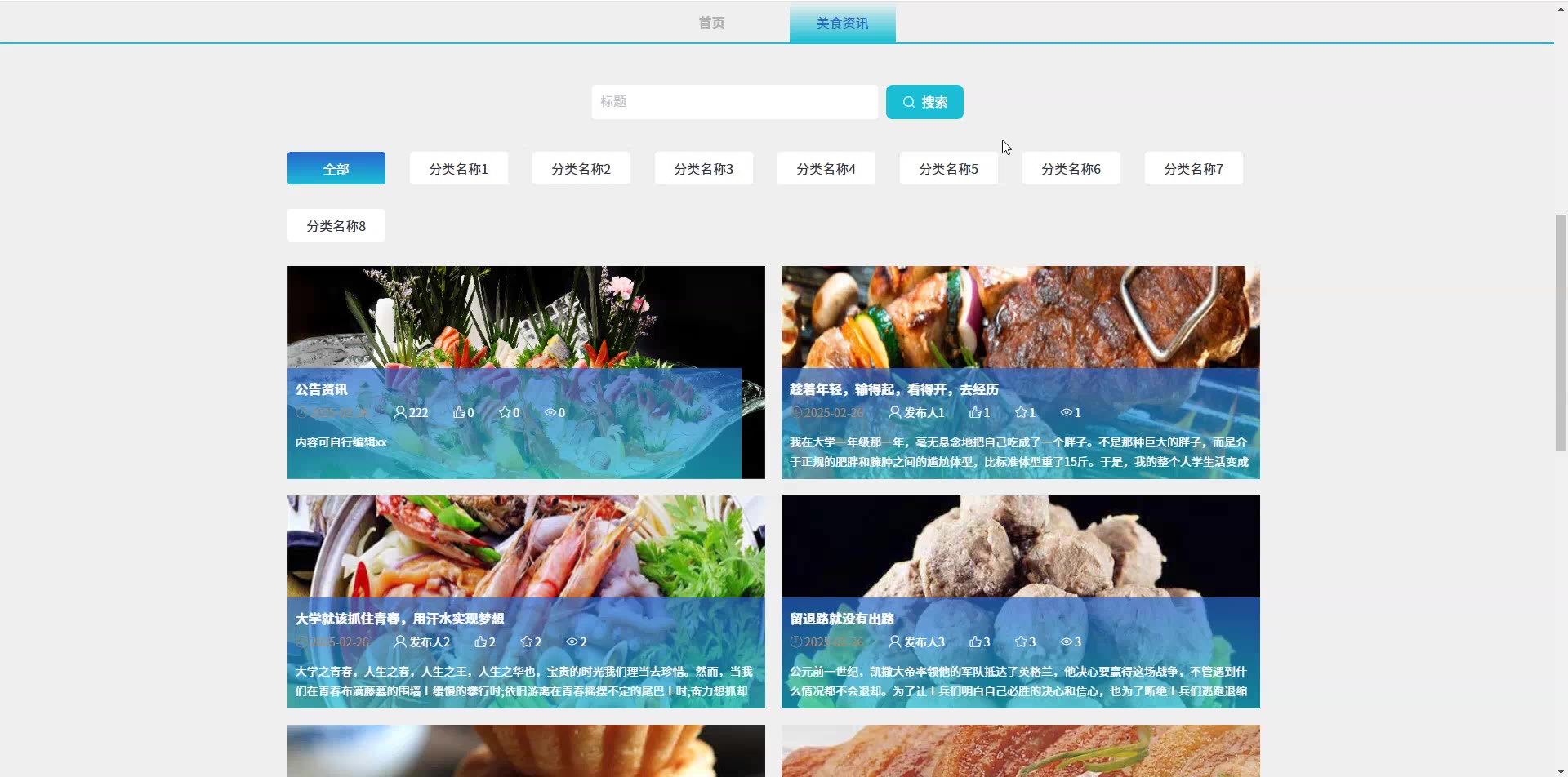The width and height of the screenshot is (1568, 777).
Task: Click the eye icon on the 趁着年轻 card
Action: [1067, 413]
